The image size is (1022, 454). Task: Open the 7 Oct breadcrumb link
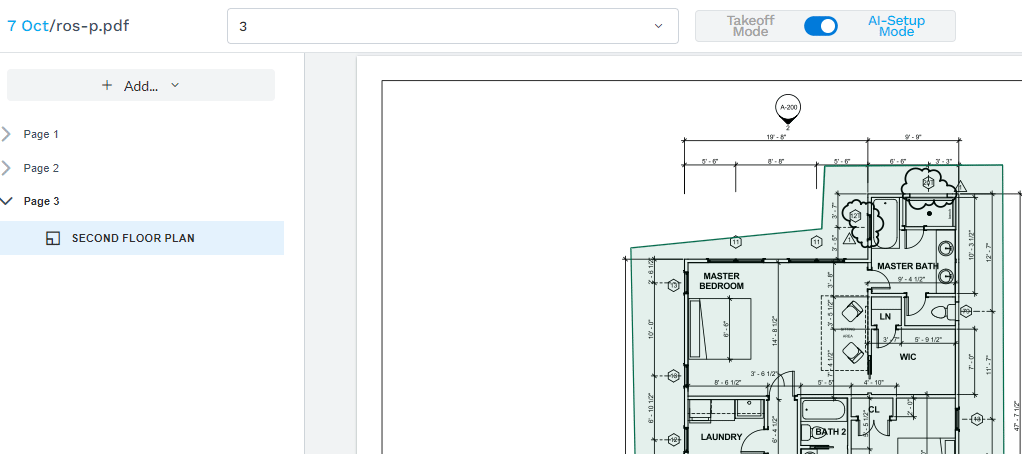(26, 26)
